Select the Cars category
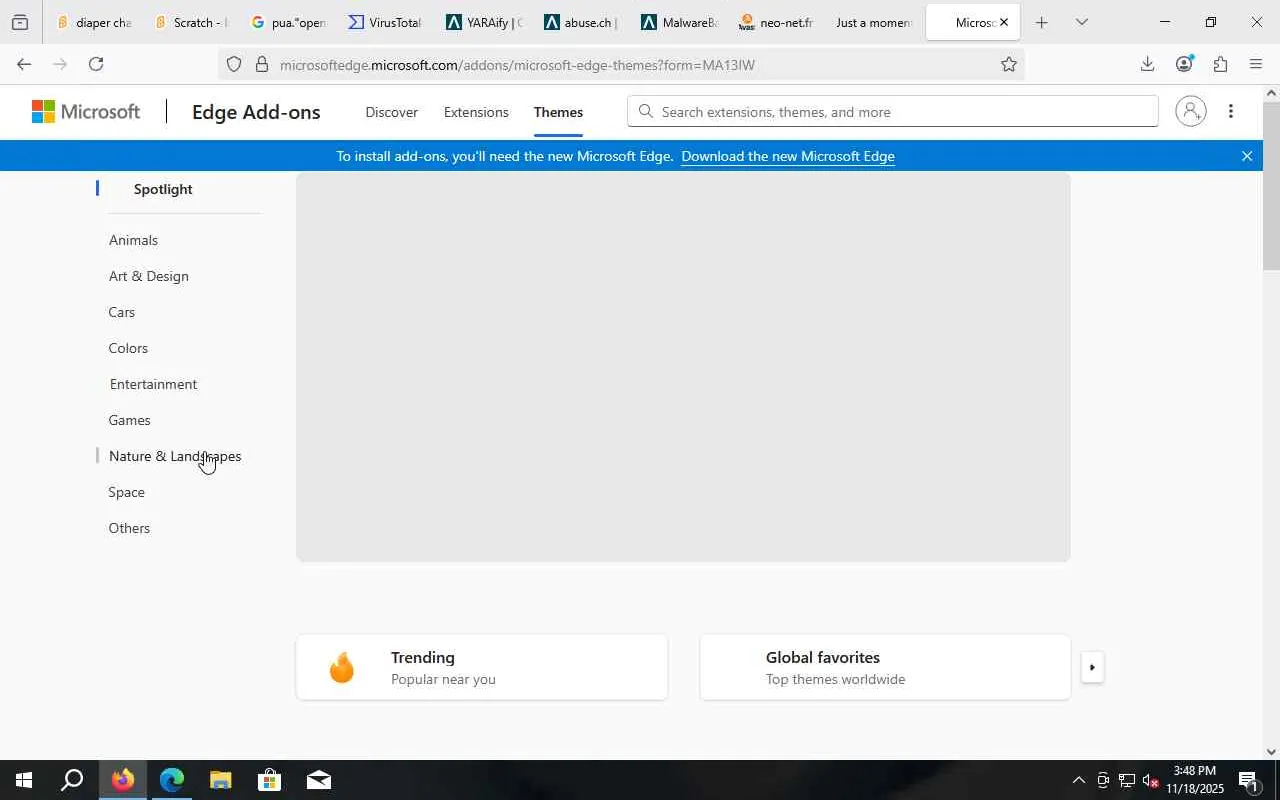 click(122, 312)
